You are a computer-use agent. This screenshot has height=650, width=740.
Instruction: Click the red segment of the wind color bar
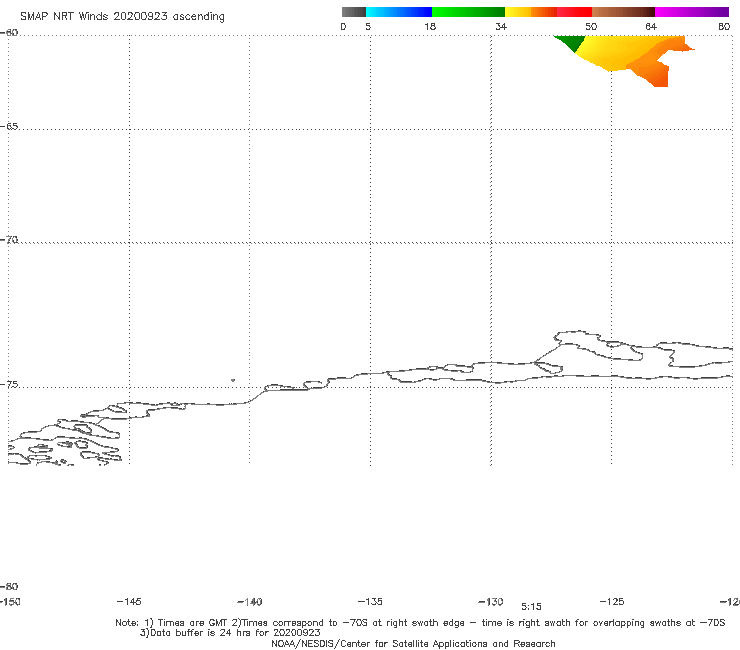574,12
